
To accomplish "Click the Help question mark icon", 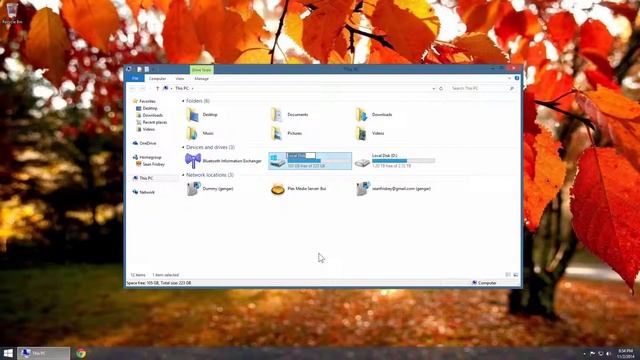I will coord(517,78).
